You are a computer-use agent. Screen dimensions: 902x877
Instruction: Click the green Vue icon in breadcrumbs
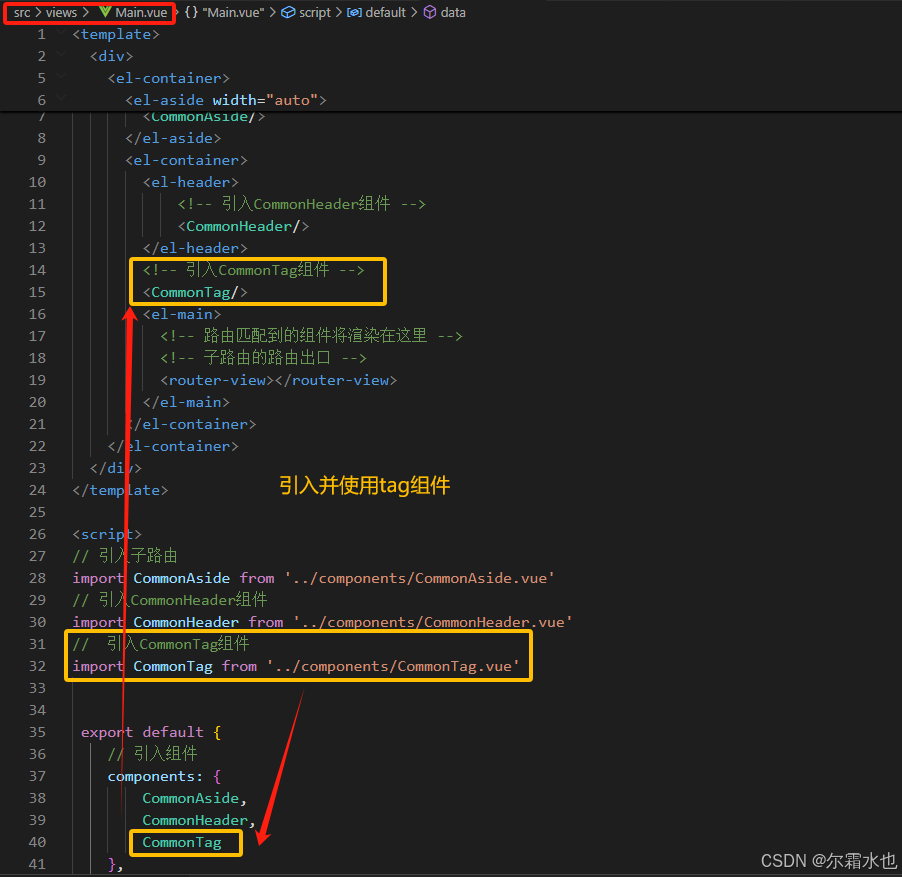[x=105, y=12]
